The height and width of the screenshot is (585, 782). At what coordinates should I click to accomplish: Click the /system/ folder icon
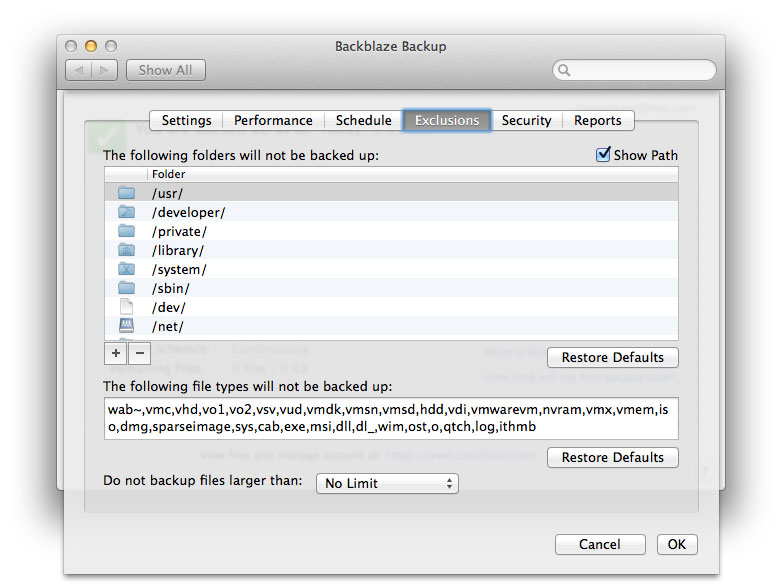coord(127,269)
